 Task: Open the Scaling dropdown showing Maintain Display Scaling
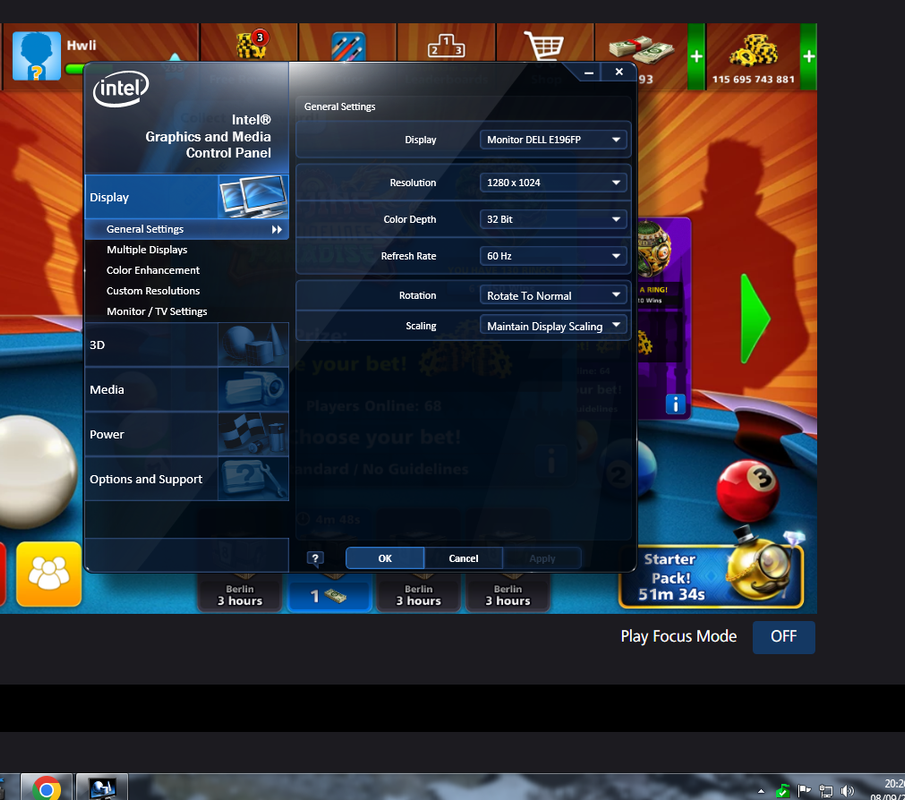[x=553, y=326]
